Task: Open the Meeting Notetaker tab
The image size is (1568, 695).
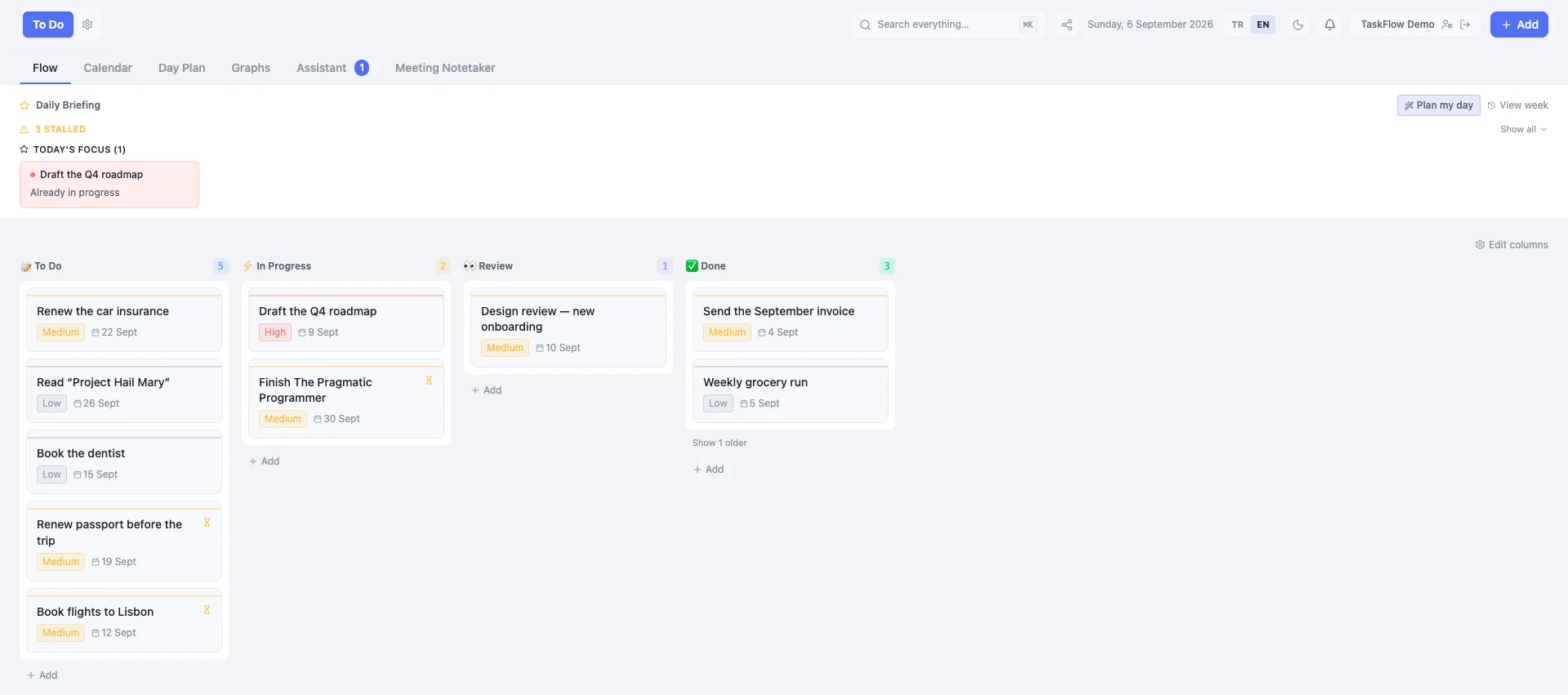Action: pyautogui.click(x=445, y=68)
